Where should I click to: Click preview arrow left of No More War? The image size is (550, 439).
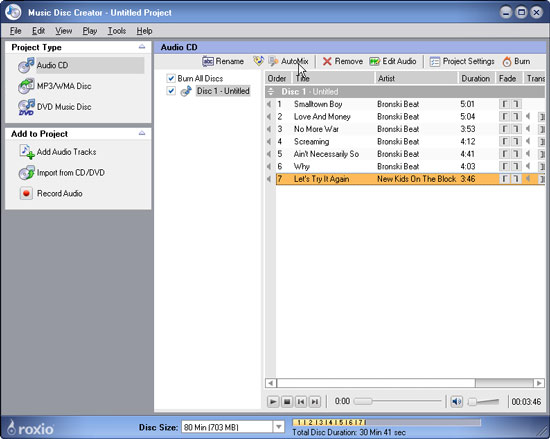269,129
